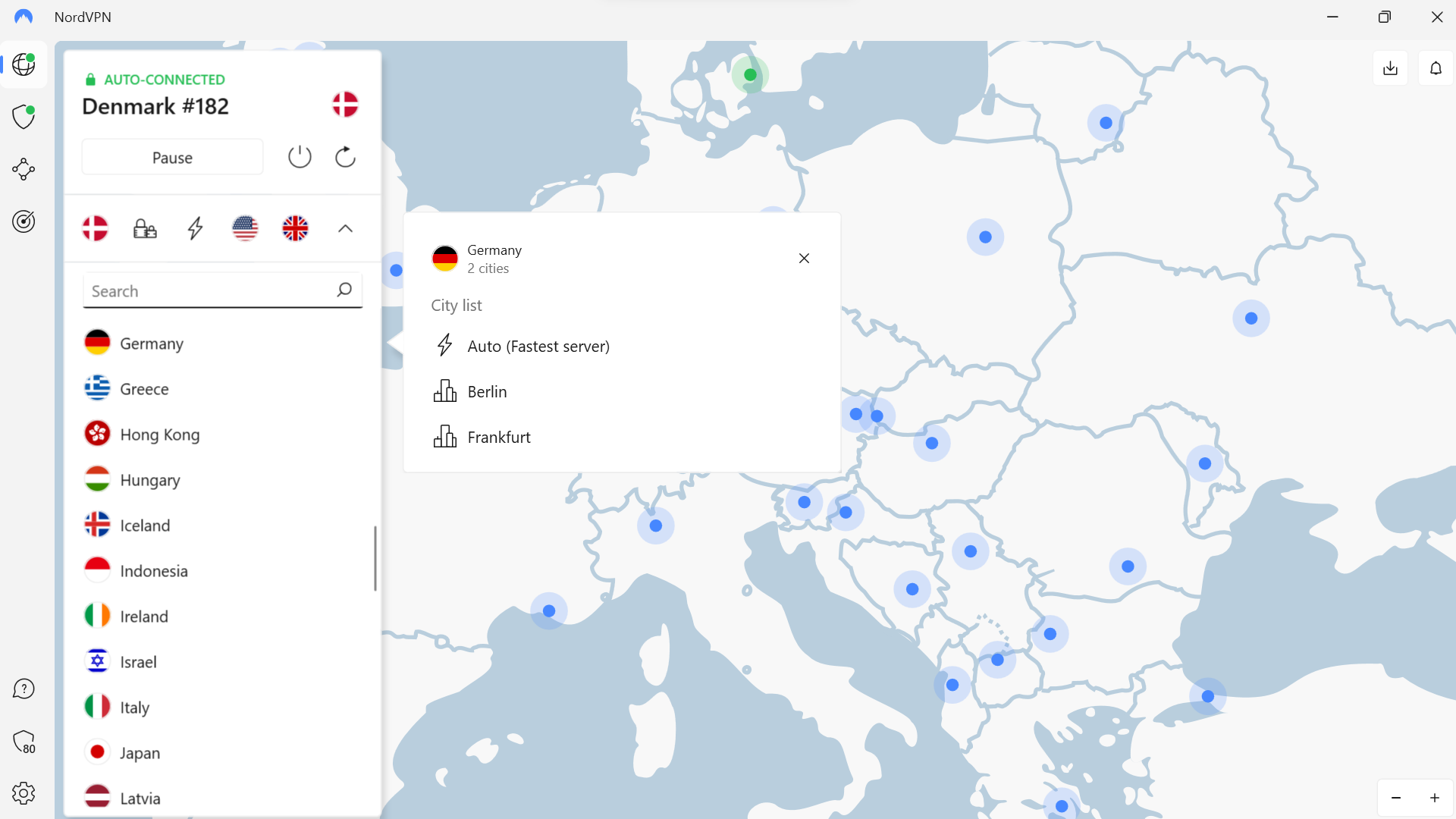Click the lightning quick connect shortcut
The height and width of the screenshot is (819, 1456).
click(196, 228)
